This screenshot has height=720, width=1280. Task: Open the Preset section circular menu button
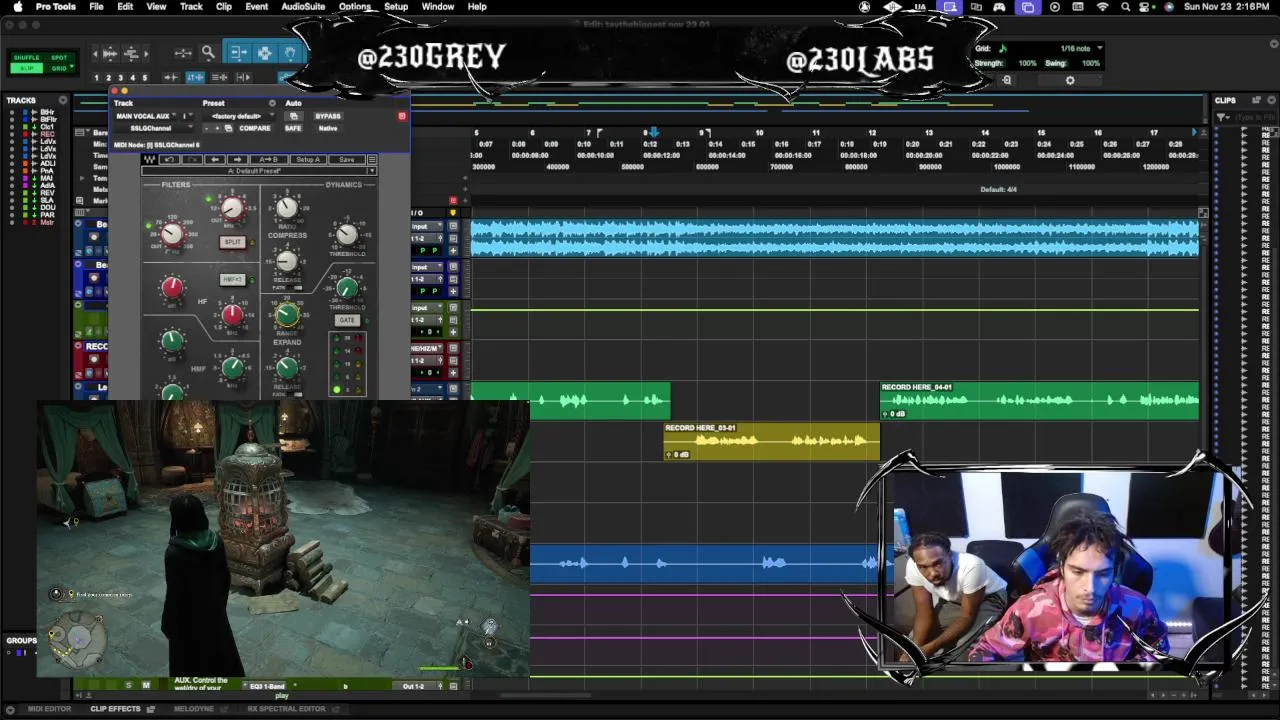[272, 103]
